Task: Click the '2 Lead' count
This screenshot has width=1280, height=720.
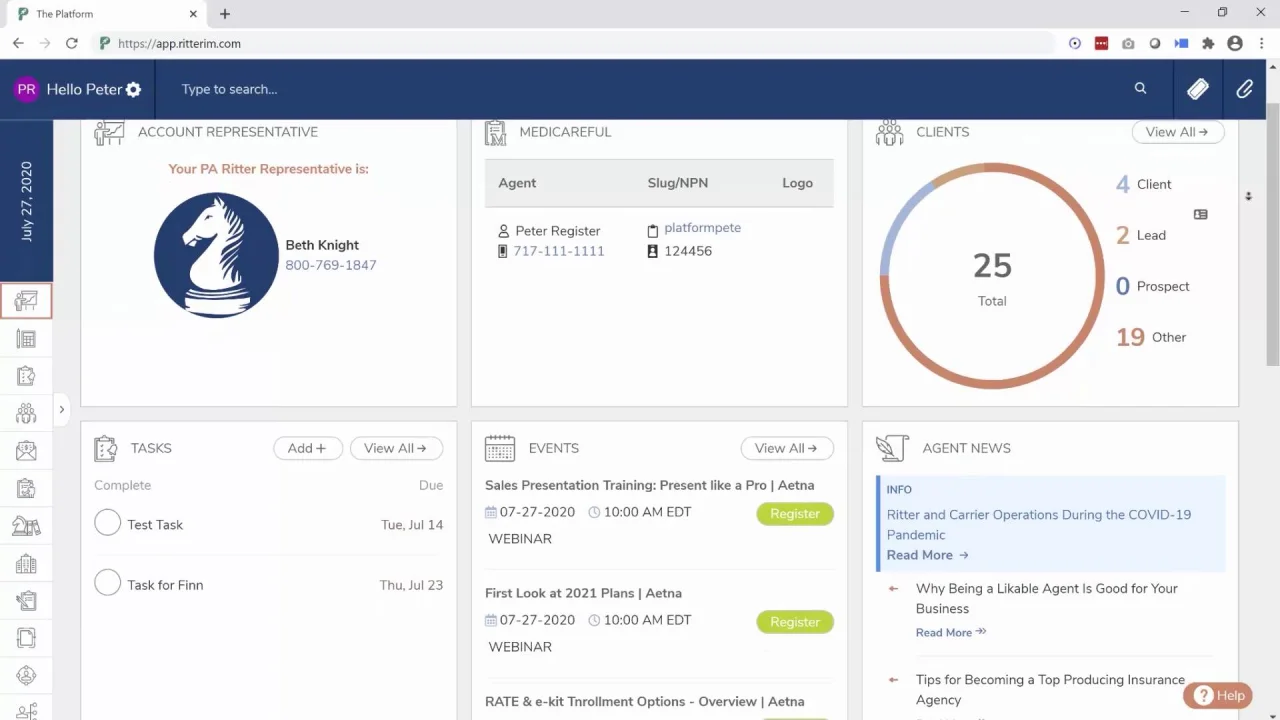Action: click(x=1141, y=235)
